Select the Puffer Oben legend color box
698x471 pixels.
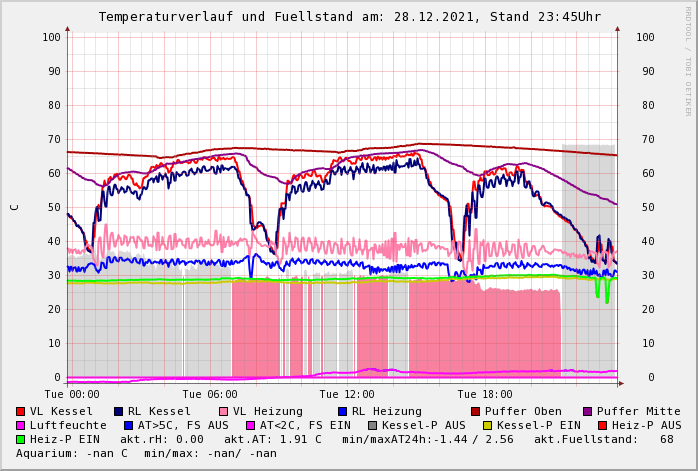pos(476,411)
